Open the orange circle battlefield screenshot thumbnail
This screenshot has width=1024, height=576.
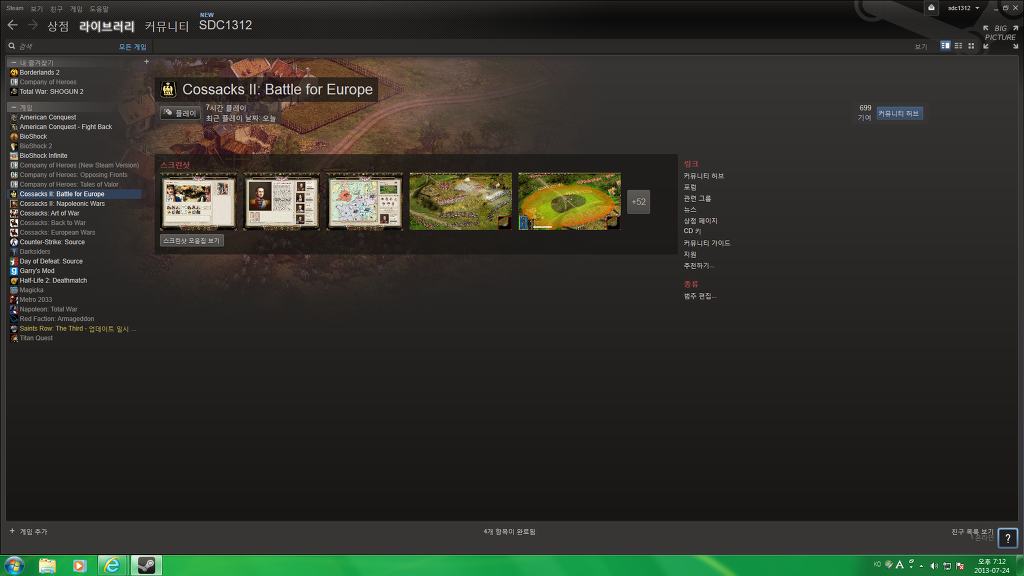pos(569,201)
